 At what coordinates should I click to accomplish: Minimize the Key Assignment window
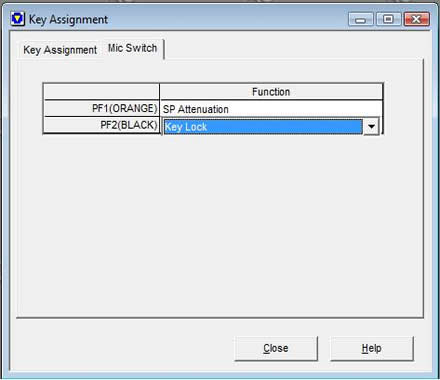361,19
